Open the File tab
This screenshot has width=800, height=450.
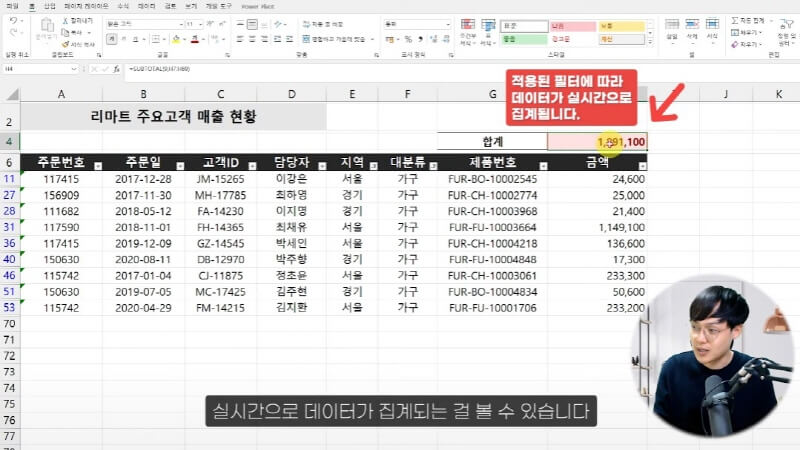pos(12,6)
